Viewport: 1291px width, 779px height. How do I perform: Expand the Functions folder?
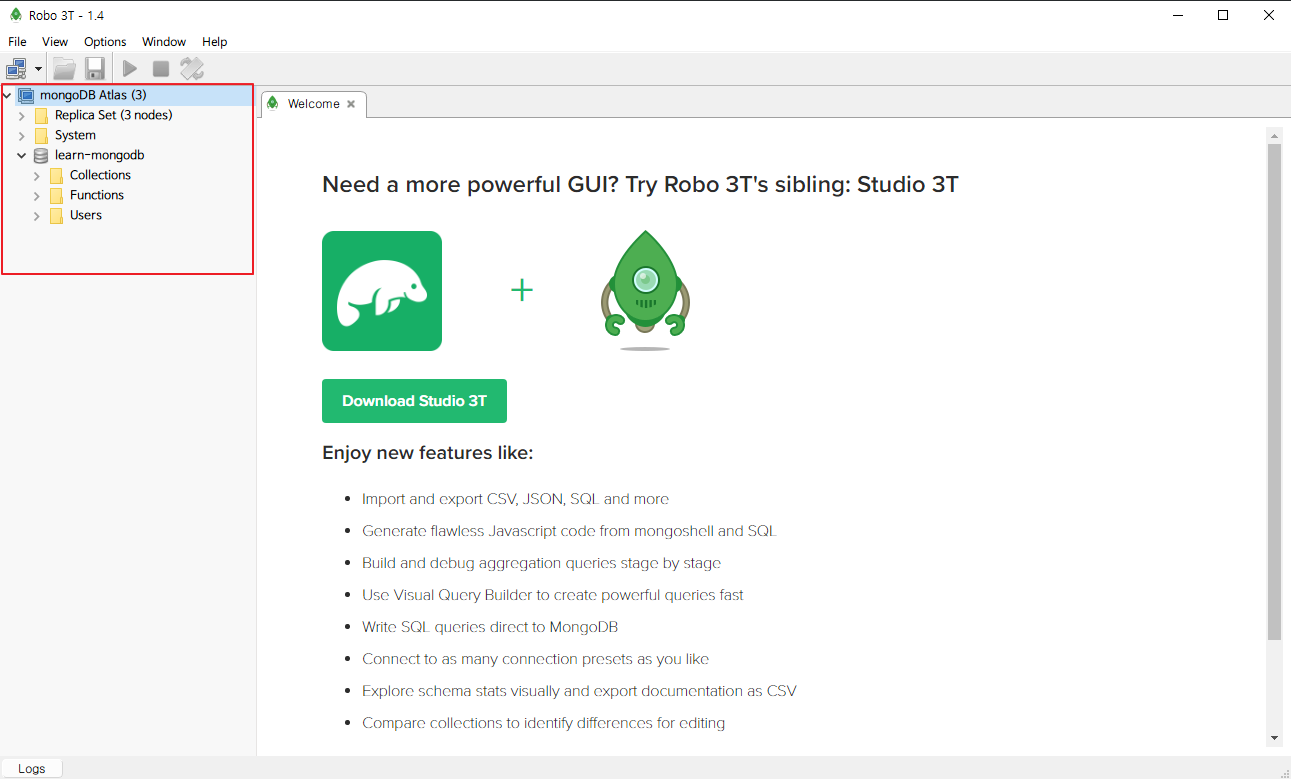(x=37, y=195)
